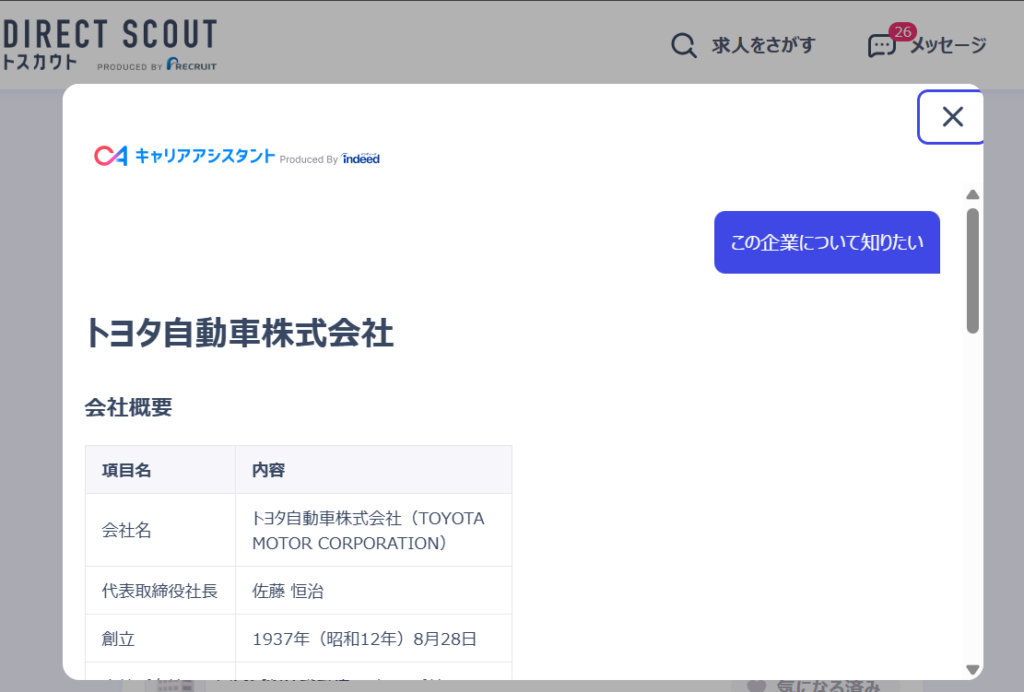Click the この企業について知りたい chat bubble
The width and height of the screenshot is (1024, 692).
pos(826,242)
